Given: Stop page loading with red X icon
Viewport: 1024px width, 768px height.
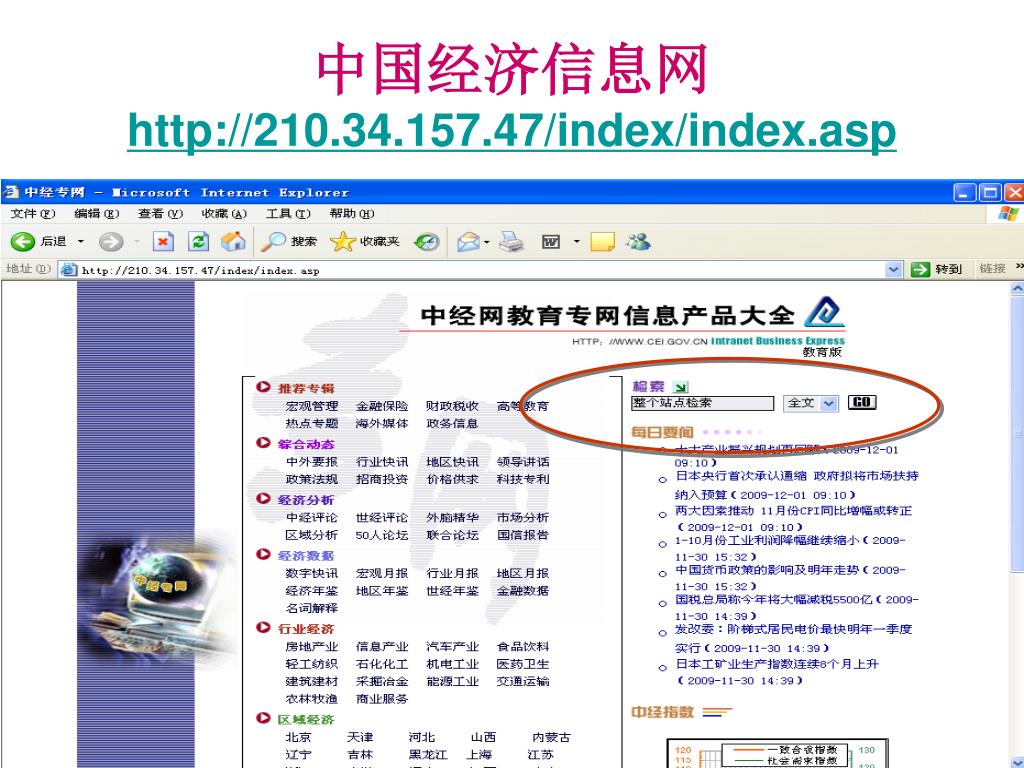Looking at the screenshot, I should (x=163, y=242).
